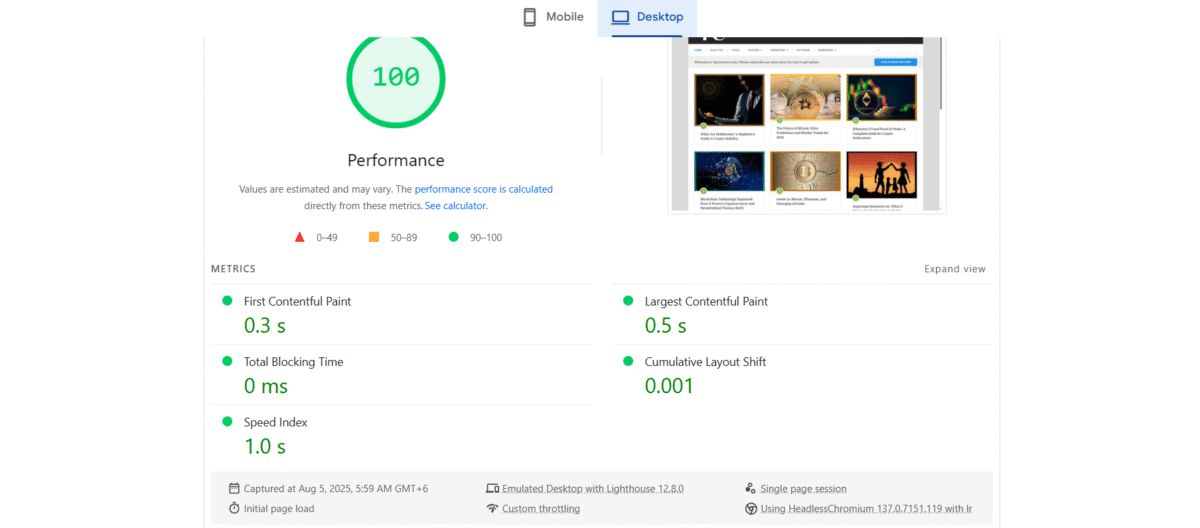Click First Contentful Paint metric label
The height and width of the screenshot is (528, 1200).
tap(297, 301)
